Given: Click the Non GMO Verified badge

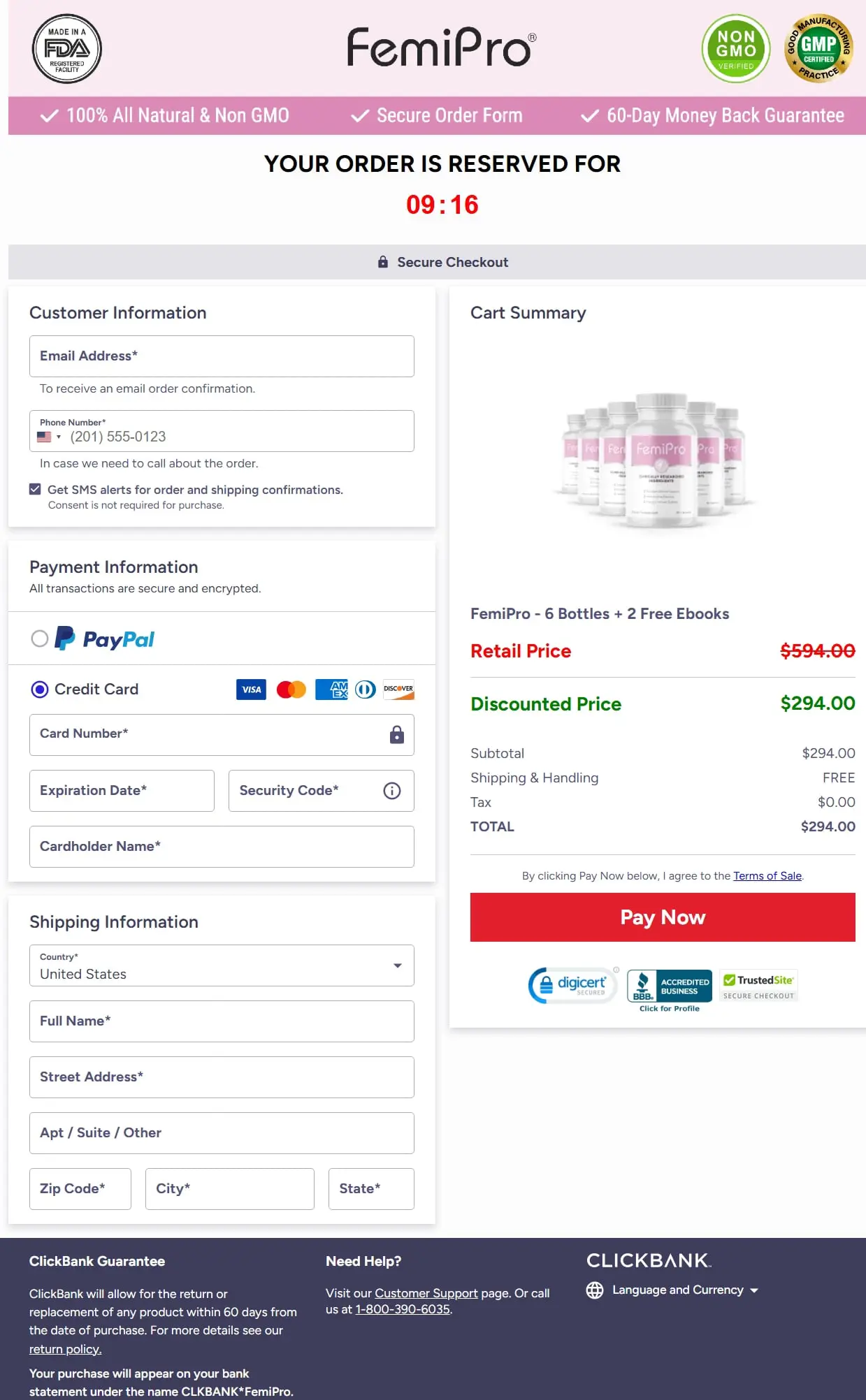Looking at the screenshot, I should tap(735, 48).
